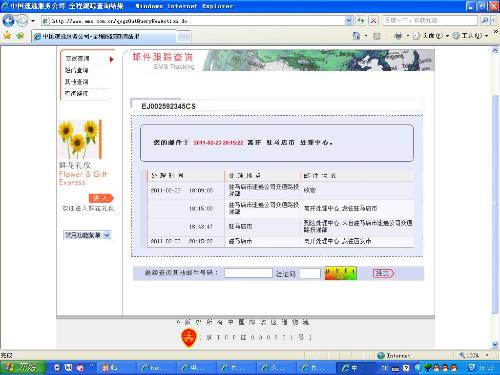Click the red submit button beside captcha
Viewport: 500px width, 375px height.
click(x=383, y=273)
